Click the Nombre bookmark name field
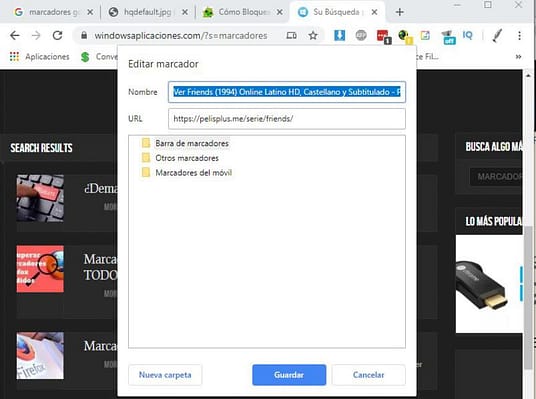The width and height of the screenshot is (536, 399). click(x=287, y=92)
